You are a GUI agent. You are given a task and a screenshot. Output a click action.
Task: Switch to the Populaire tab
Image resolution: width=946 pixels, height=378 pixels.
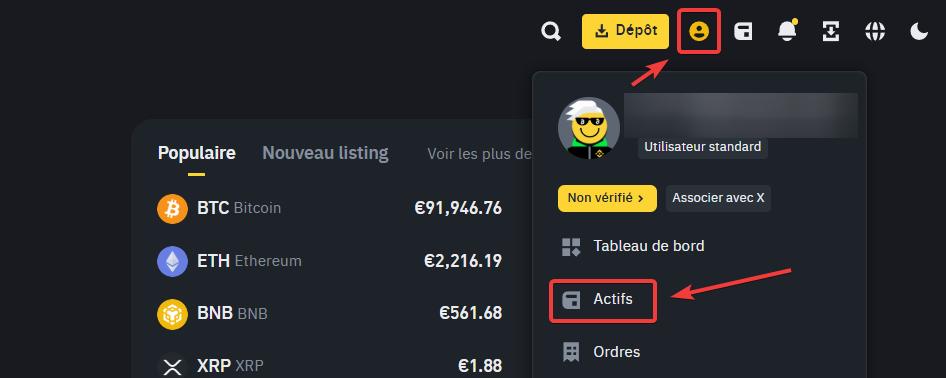coord(196,153)
